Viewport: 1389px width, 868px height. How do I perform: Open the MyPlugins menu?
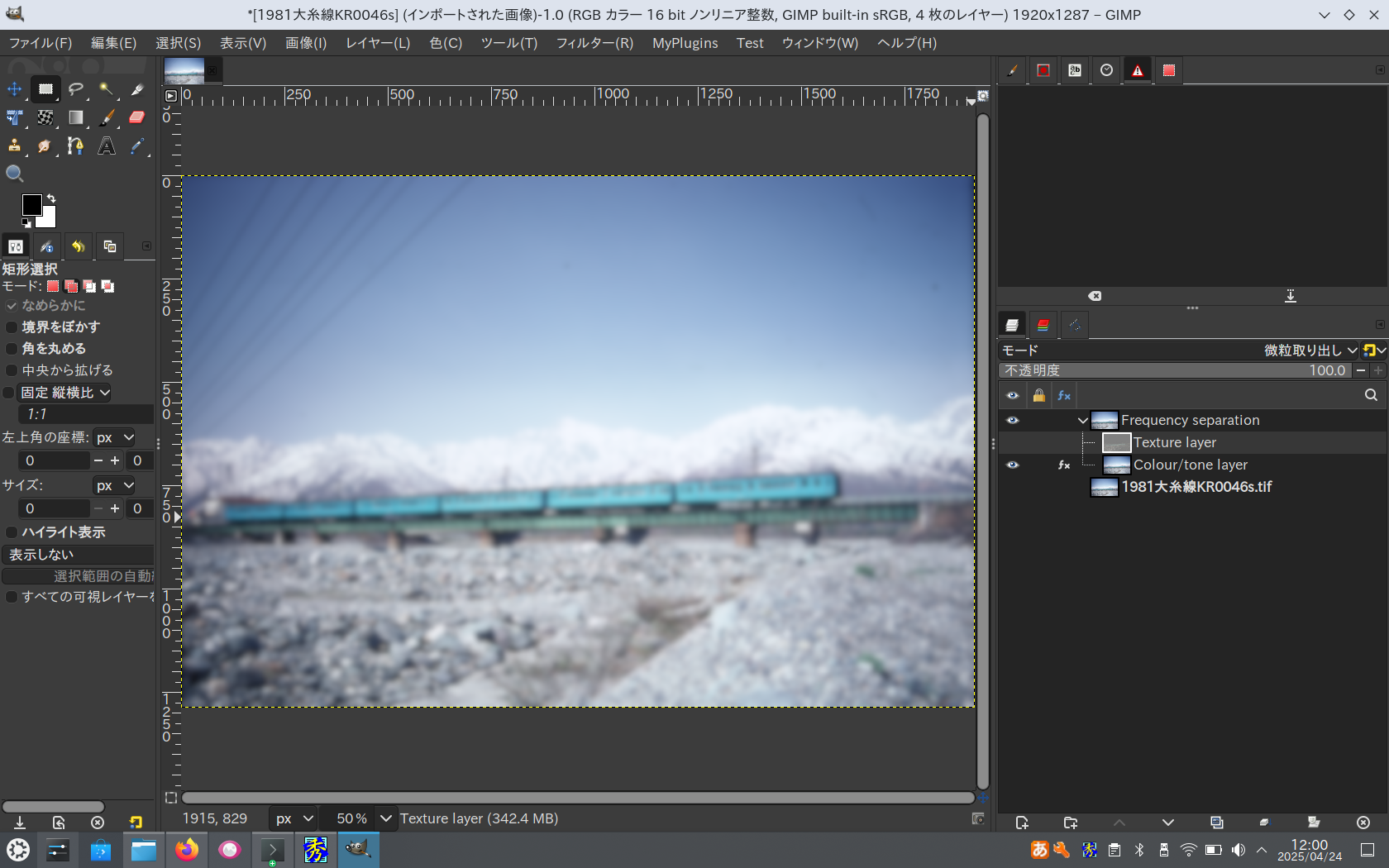685,43
